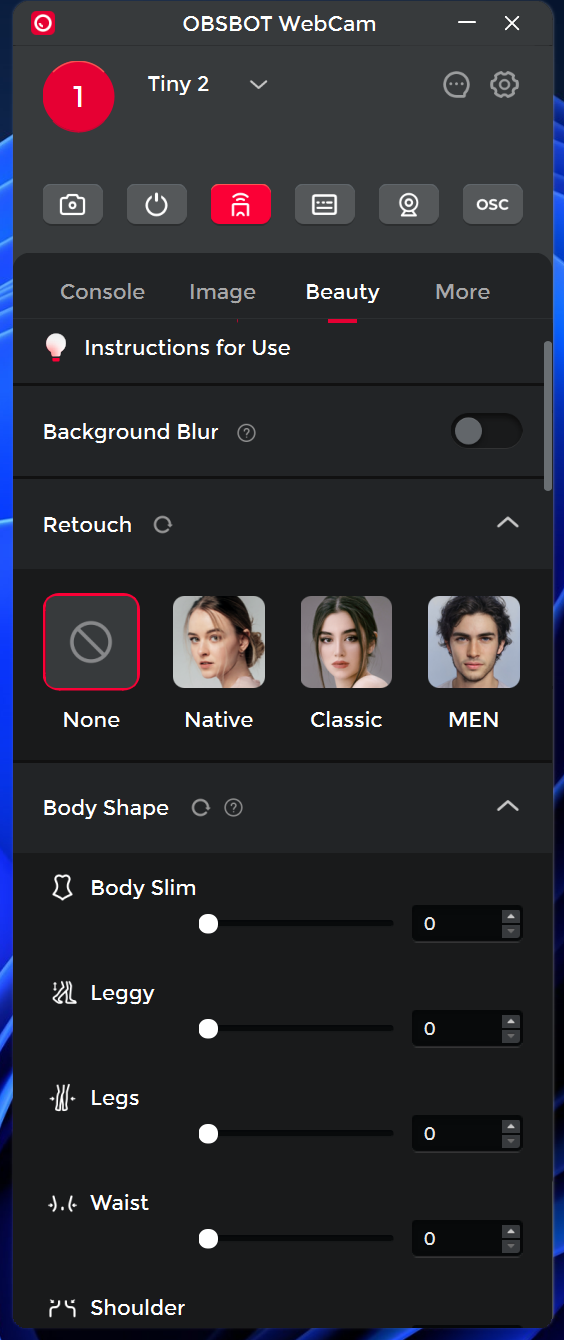Click the Leggy slider handle

point(208,1028)
